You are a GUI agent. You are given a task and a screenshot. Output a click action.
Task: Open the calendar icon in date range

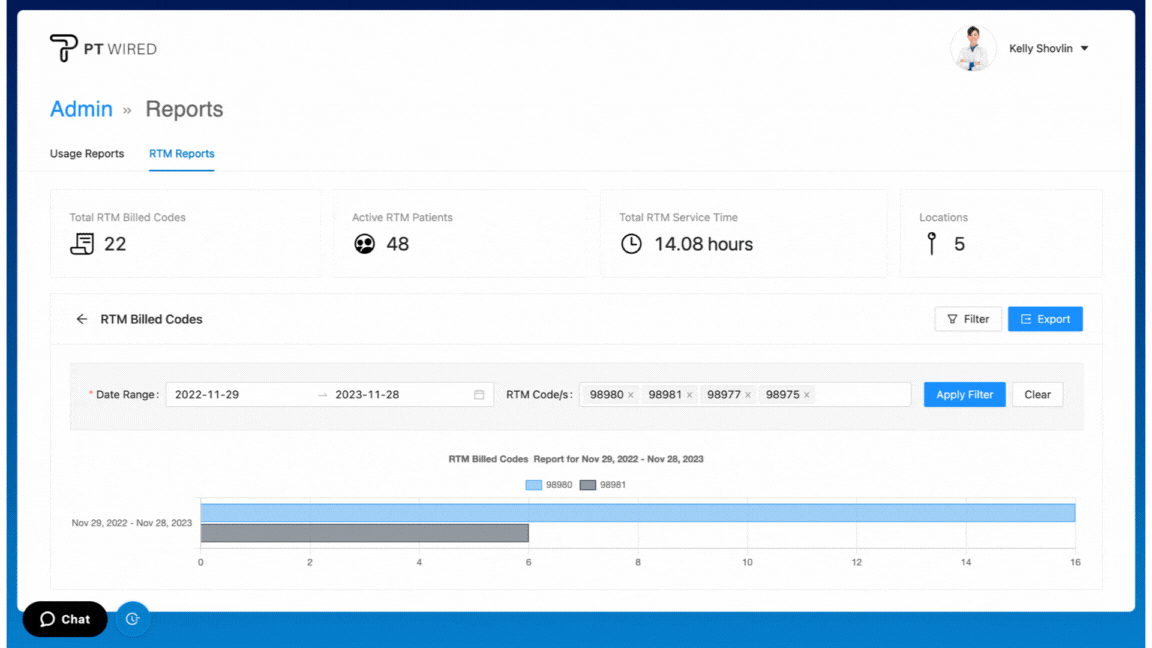point(479,395)
